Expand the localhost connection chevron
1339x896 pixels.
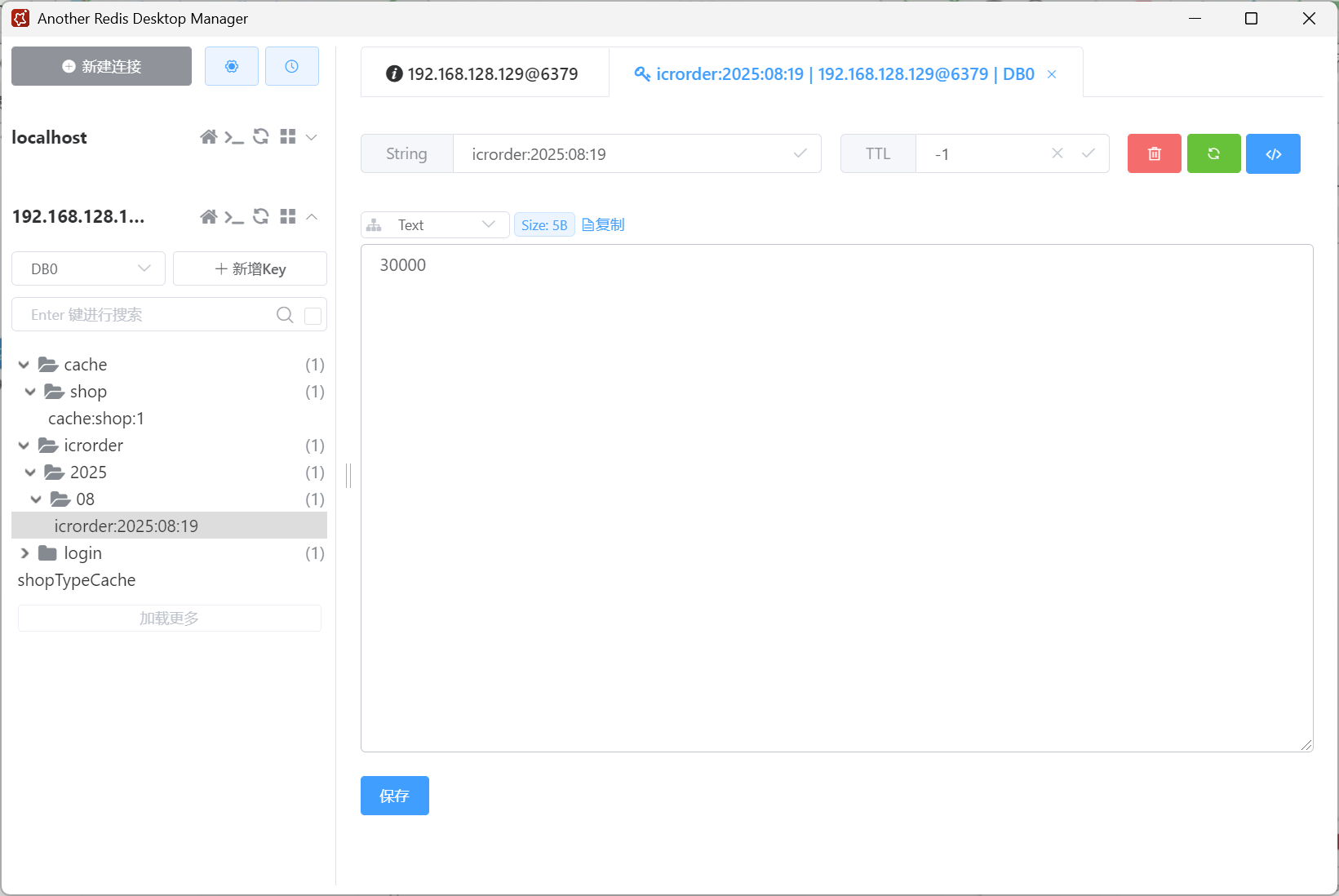(x=312, y=137)
